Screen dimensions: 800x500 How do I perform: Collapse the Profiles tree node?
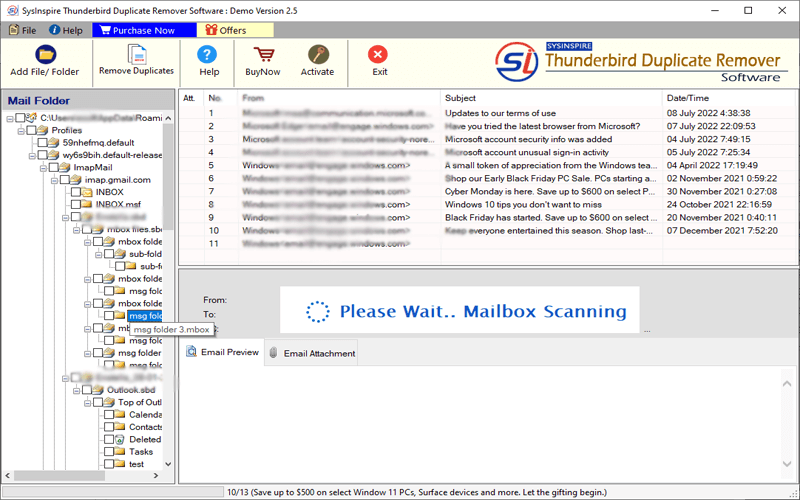tap(21, 131)
